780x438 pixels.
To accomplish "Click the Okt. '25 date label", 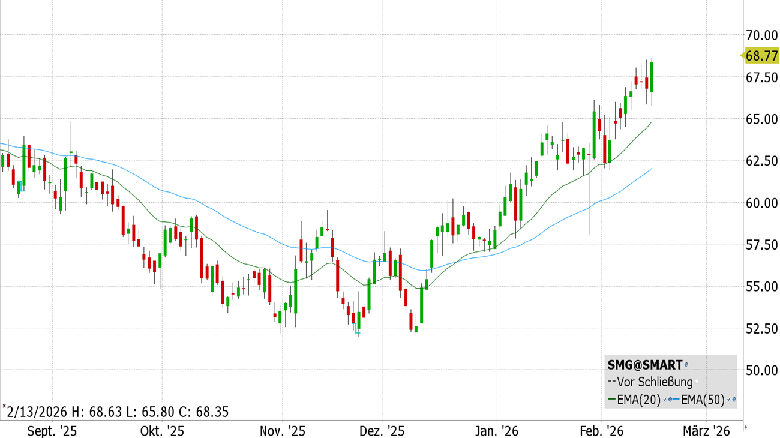I will (162, 431).
